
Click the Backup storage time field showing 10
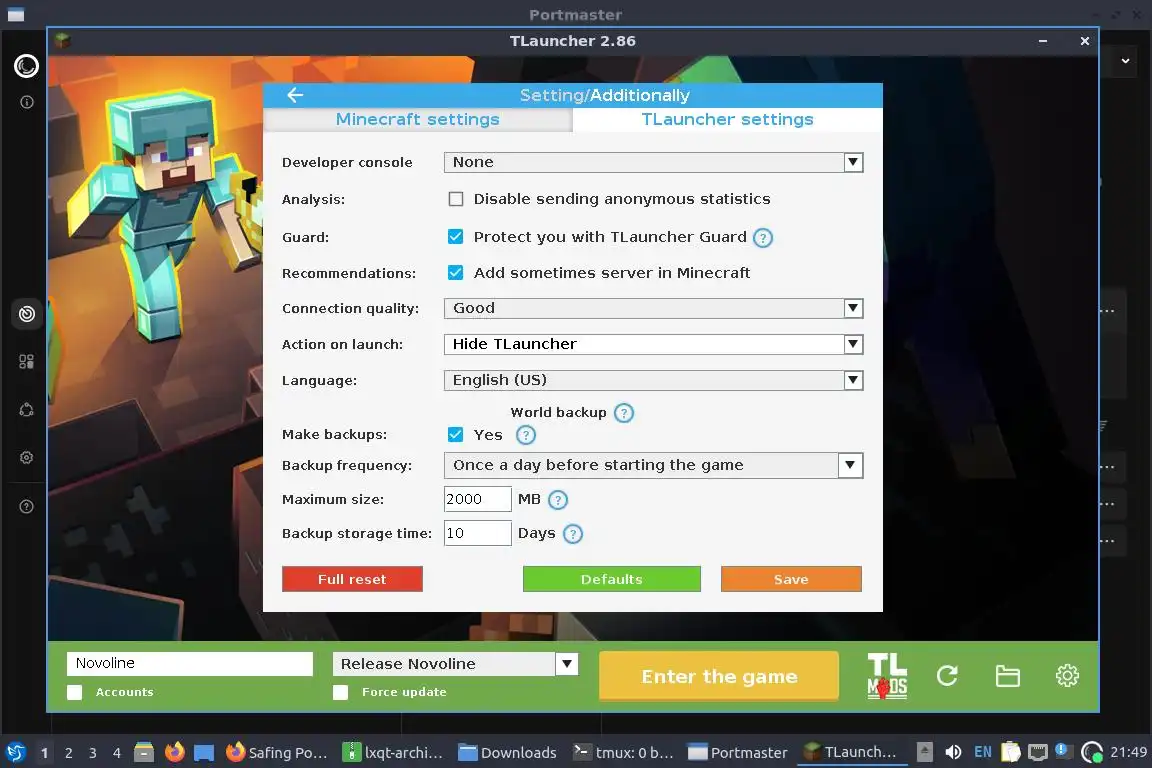click(x=478, y=534)
